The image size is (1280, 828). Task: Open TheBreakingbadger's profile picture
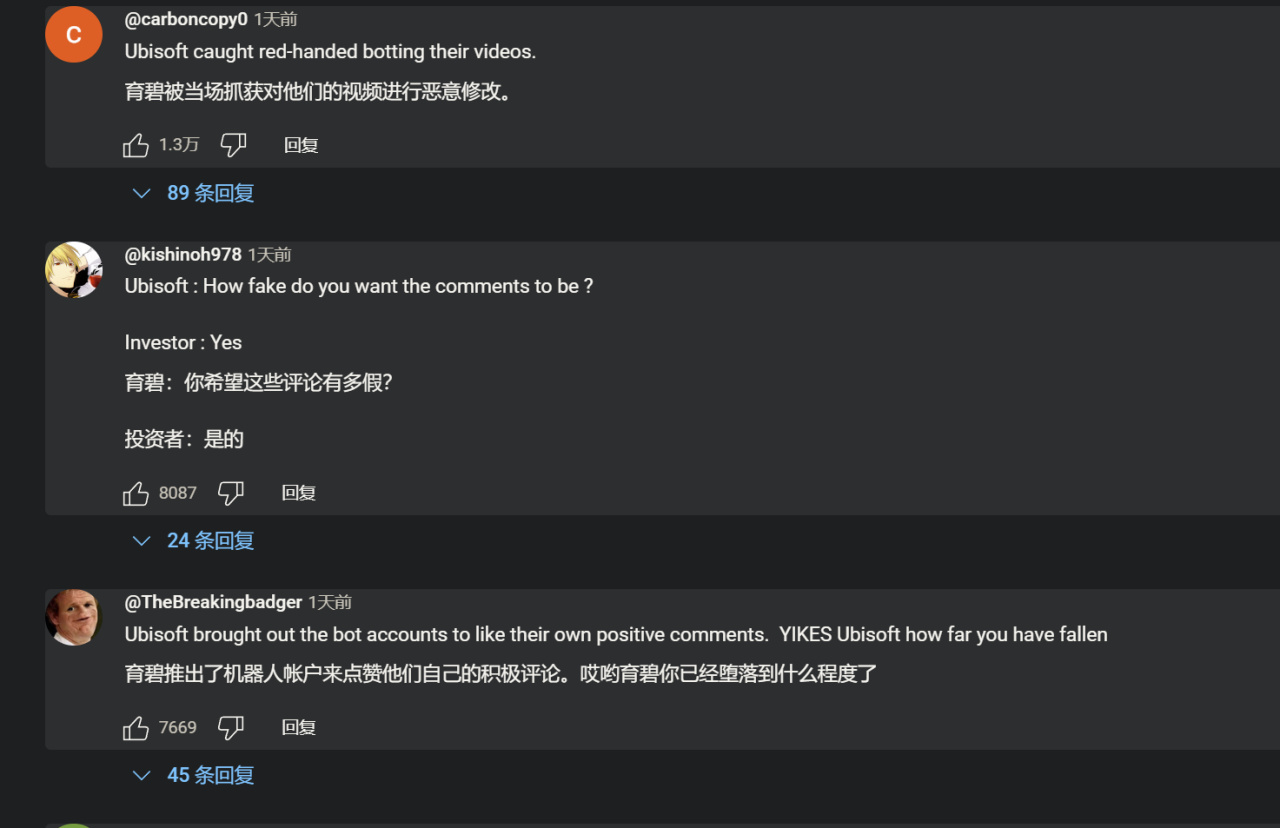point(74,617)
